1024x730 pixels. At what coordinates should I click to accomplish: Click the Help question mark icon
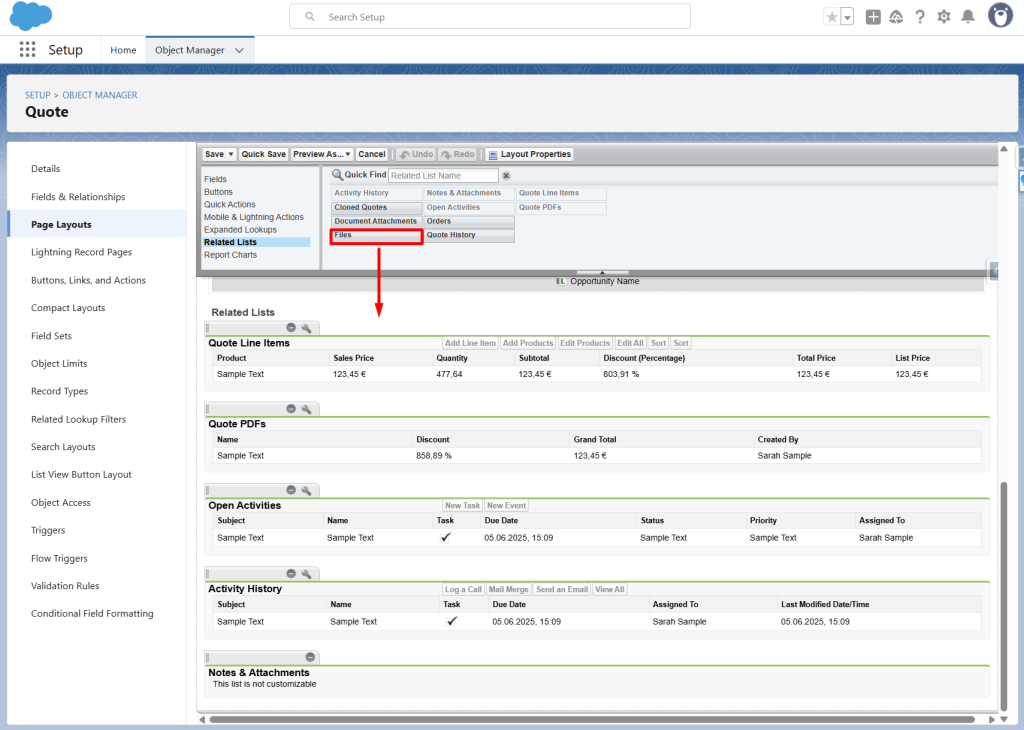tap(920, 17)
